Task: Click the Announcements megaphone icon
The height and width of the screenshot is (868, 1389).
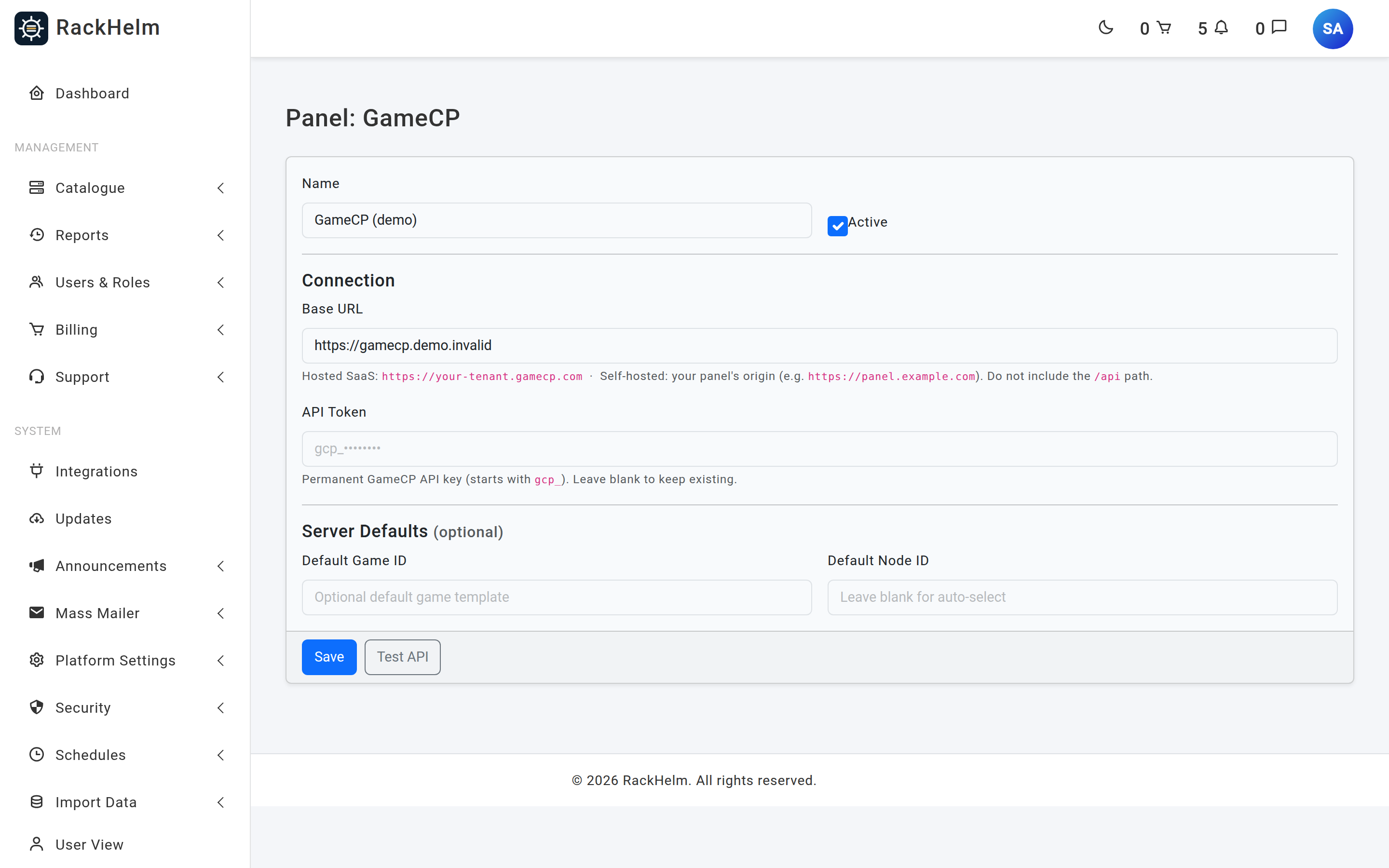Action: pyautogui.click(x=37, y=566)
